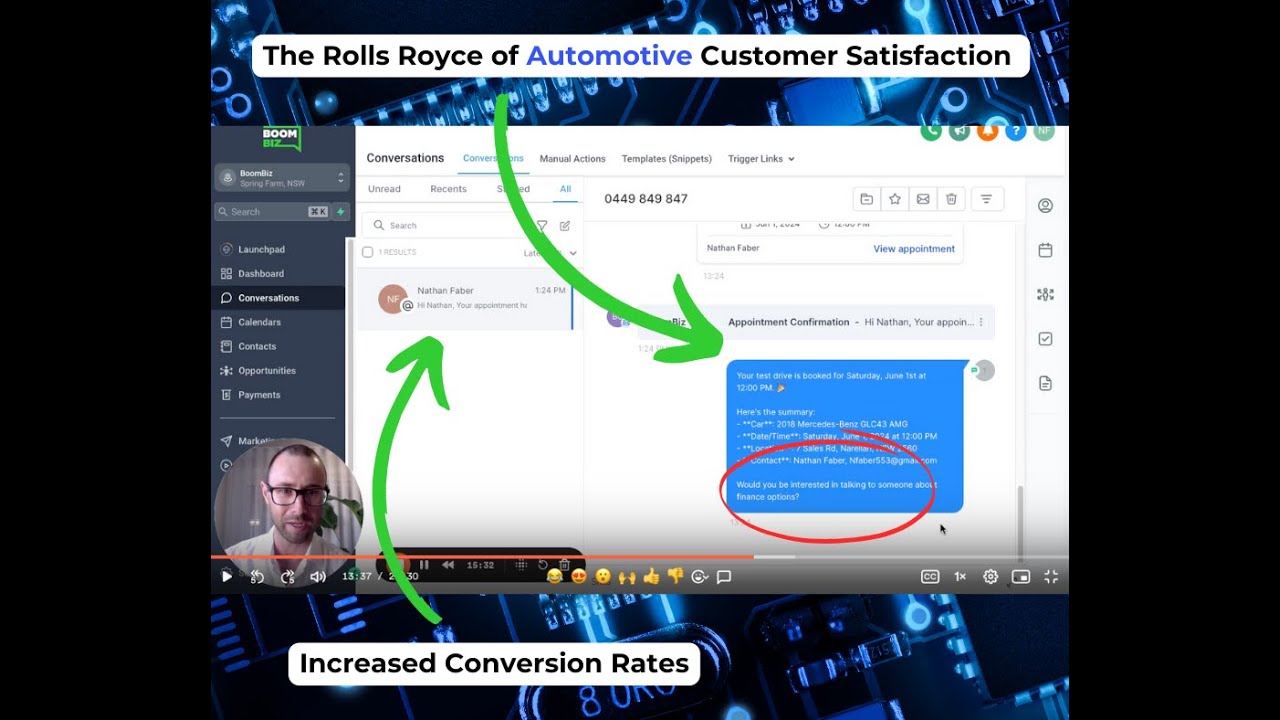
Task: Star the conversation
Action: (895, 199)
